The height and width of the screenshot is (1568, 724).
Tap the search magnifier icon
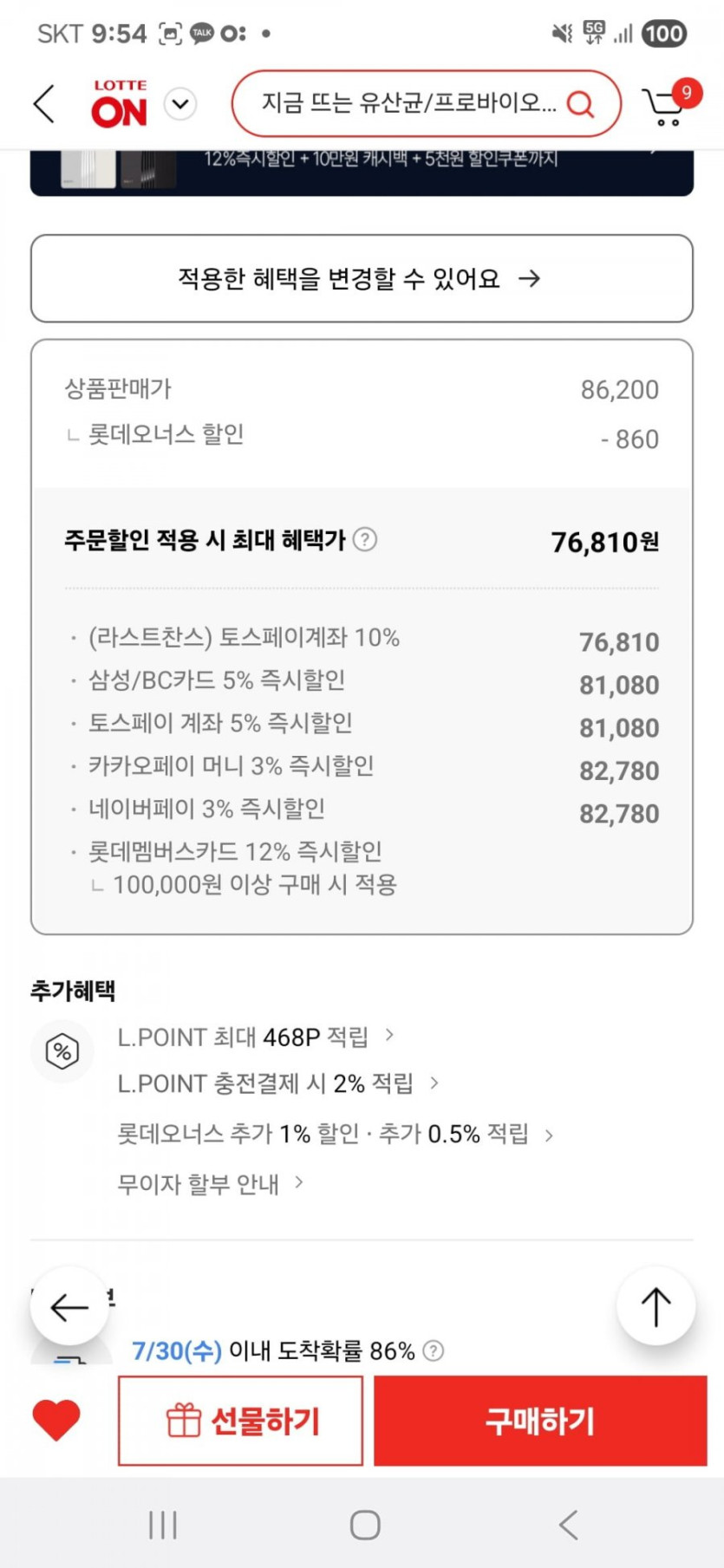click(580, 105)
